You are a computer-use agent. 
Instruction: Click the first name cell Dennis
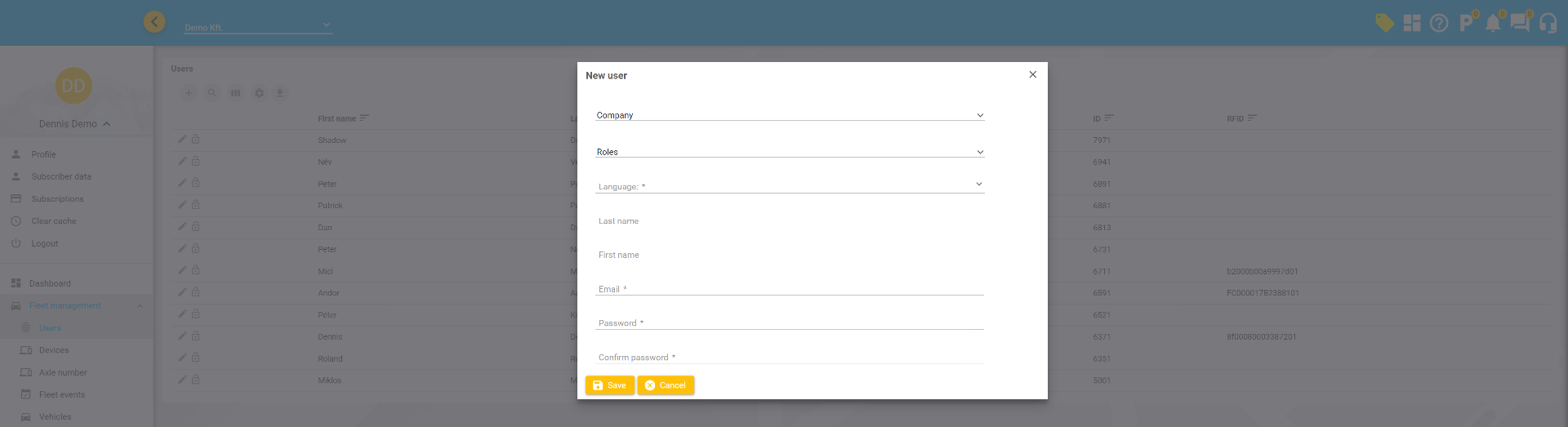point(330,336)
